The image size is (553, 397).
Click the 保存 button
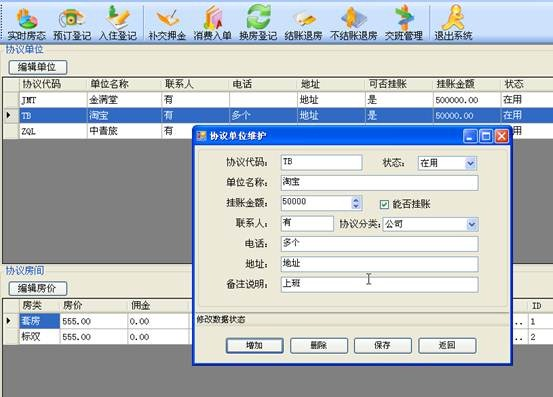coord(383,346)
